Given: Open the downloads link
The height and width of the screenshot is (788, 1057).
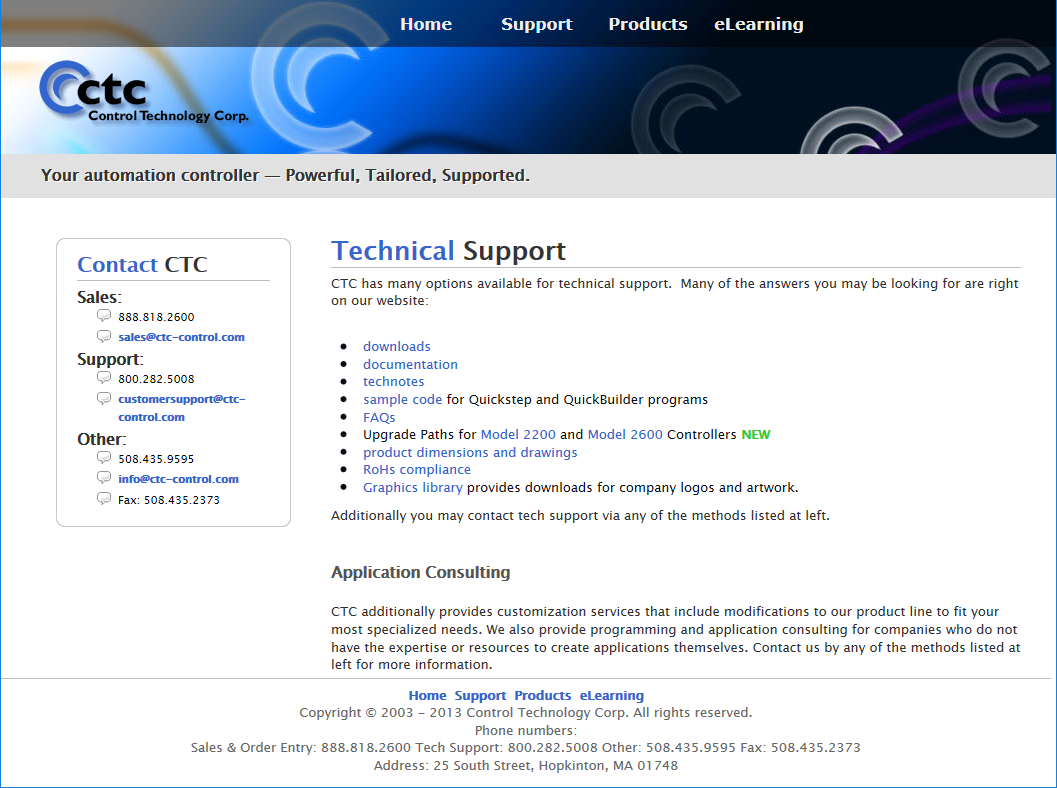Looking at the screenshot, I should click(396, 347).
